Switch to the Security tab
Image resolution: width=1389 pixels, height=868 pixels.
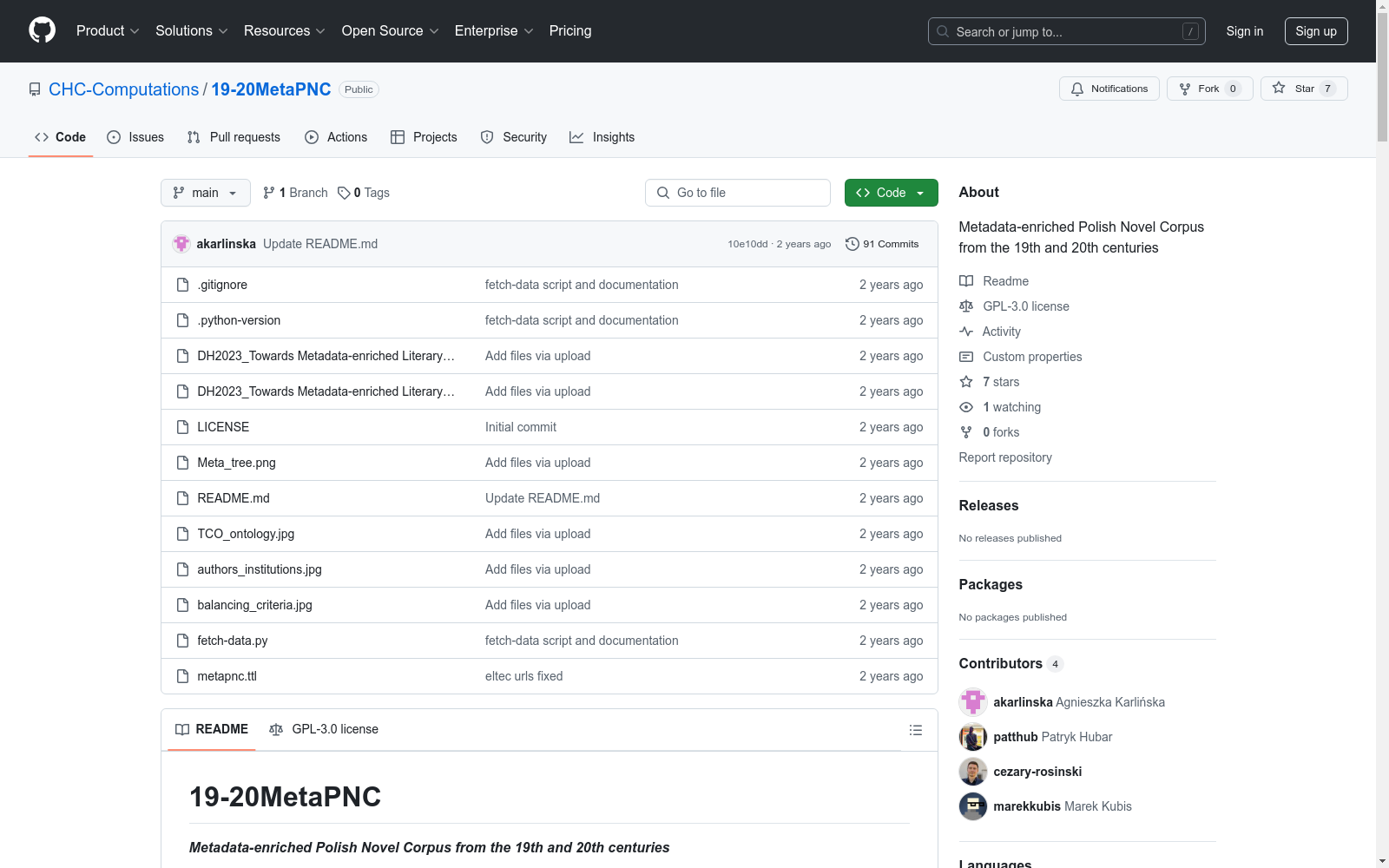coord(514,137)
